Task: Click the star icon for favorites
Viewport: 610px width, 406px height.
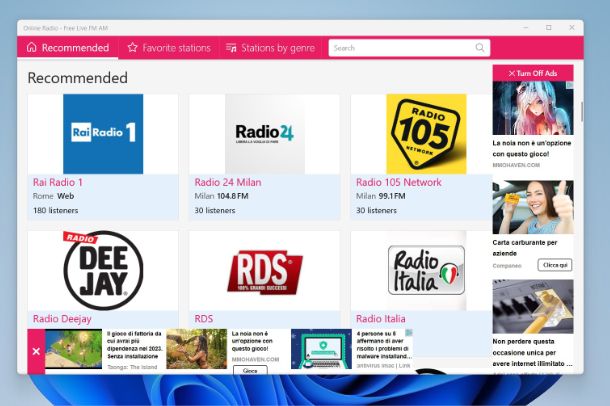Action: tap(132, 47)
